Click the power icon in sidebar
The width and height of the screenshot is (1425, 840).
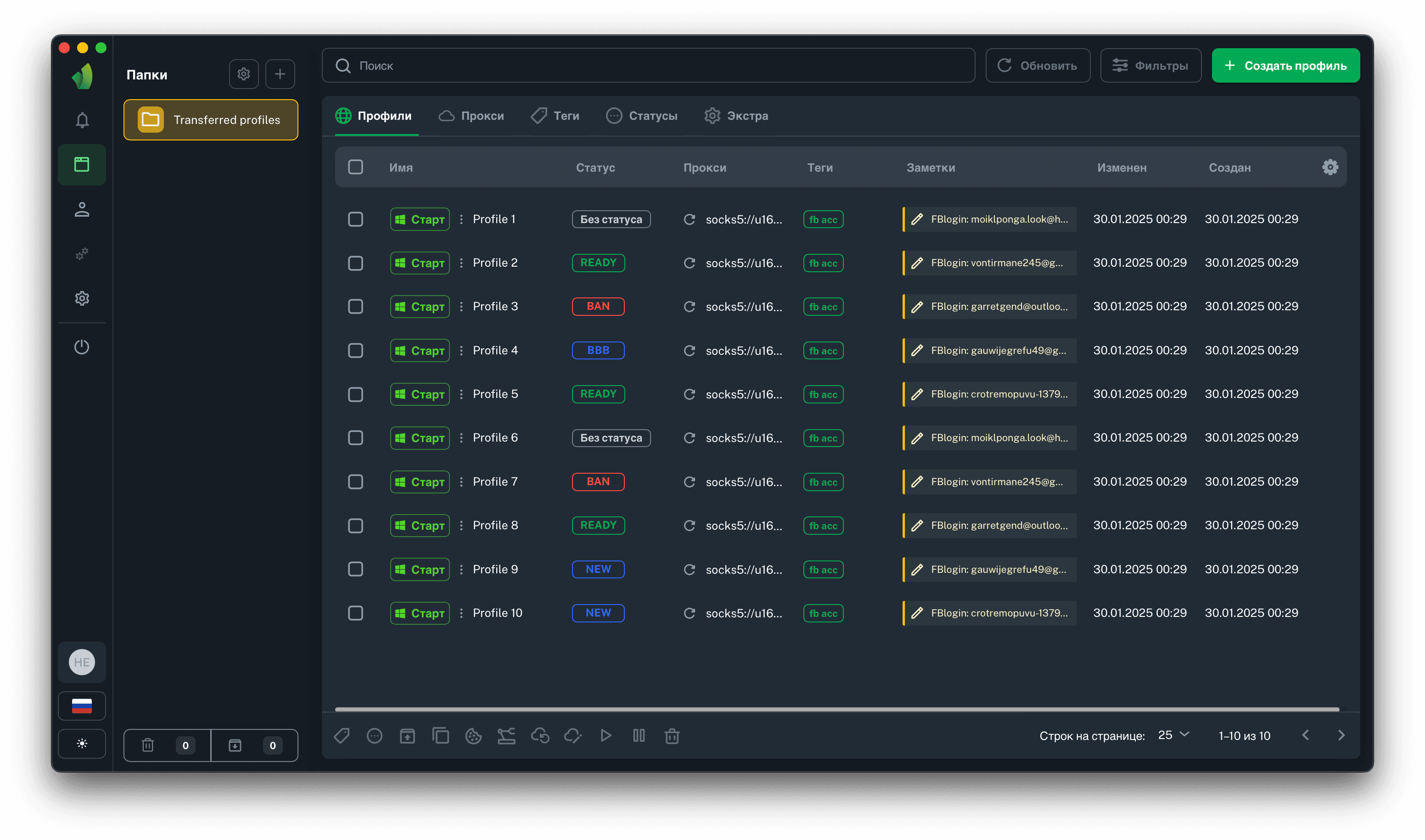click(82, 347)
